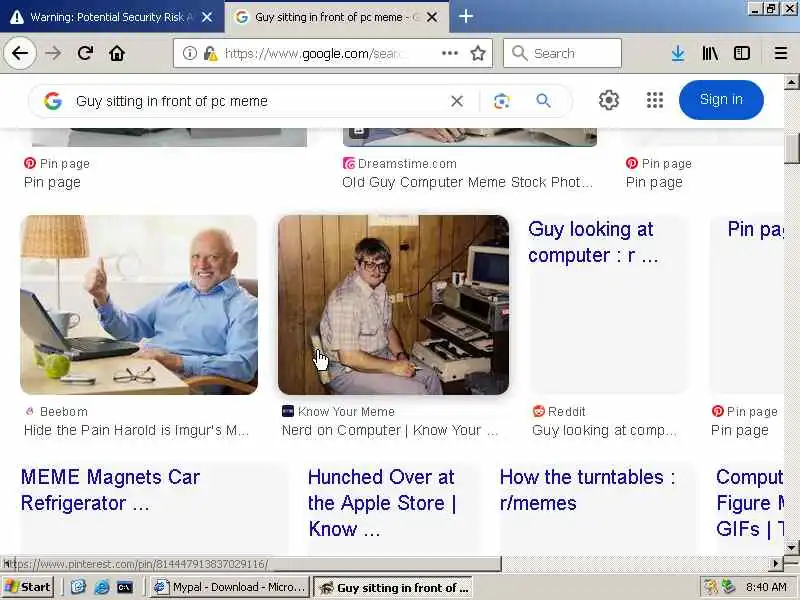Click the vertical scrollbar up arrow

tap(791, 82)
